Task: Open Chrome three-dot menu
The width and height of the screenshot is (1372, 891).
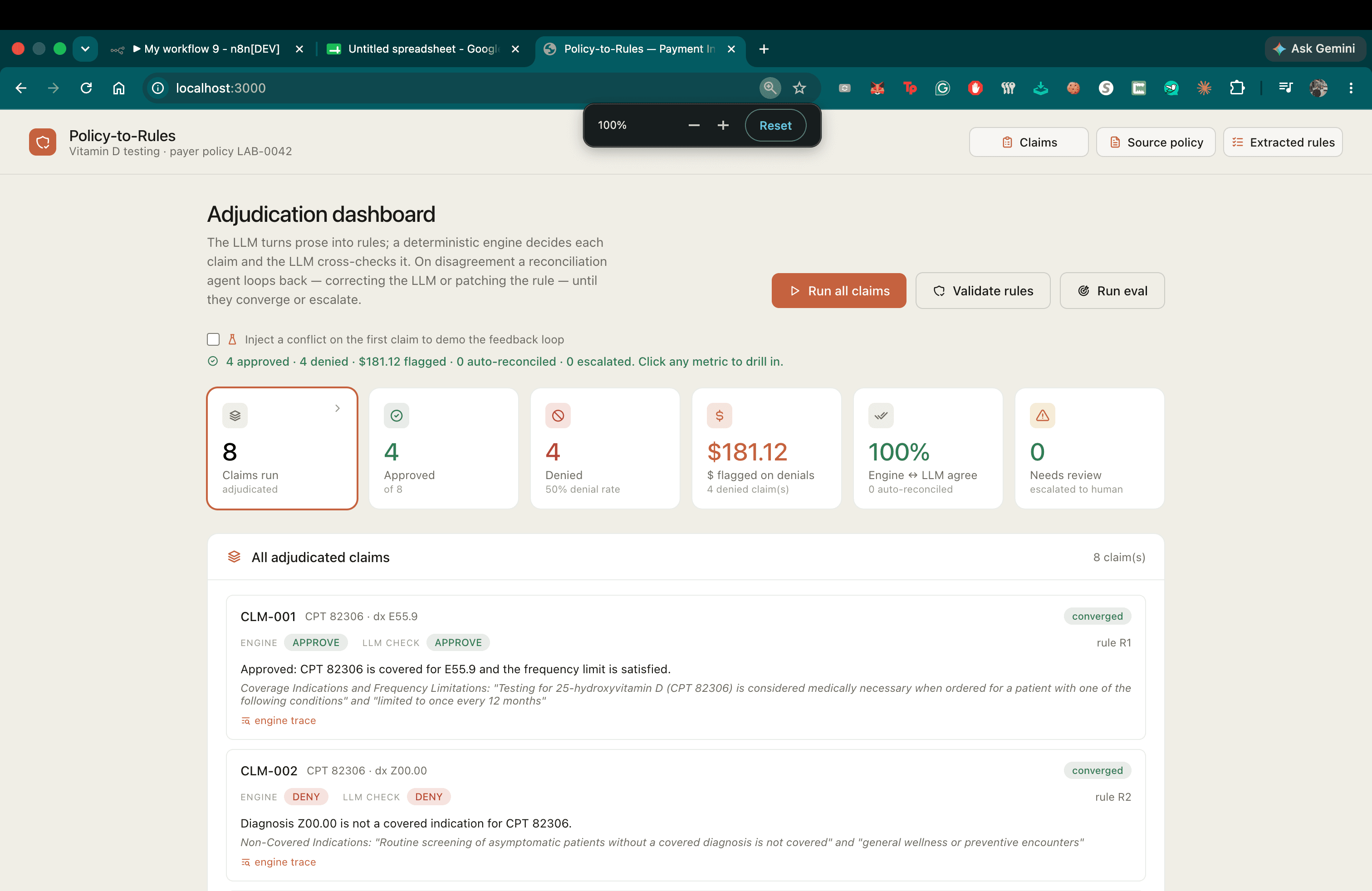Action: click(1351, 88)
